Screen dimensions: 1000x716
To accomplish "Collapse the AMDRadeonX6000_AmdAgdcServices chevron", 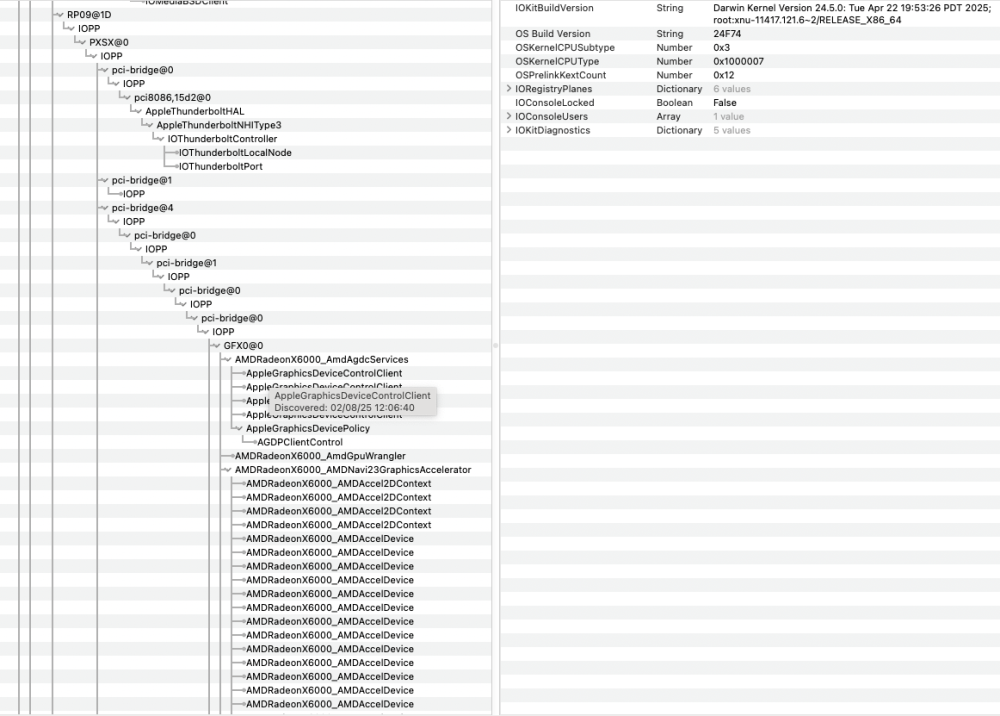I will 227,360.
